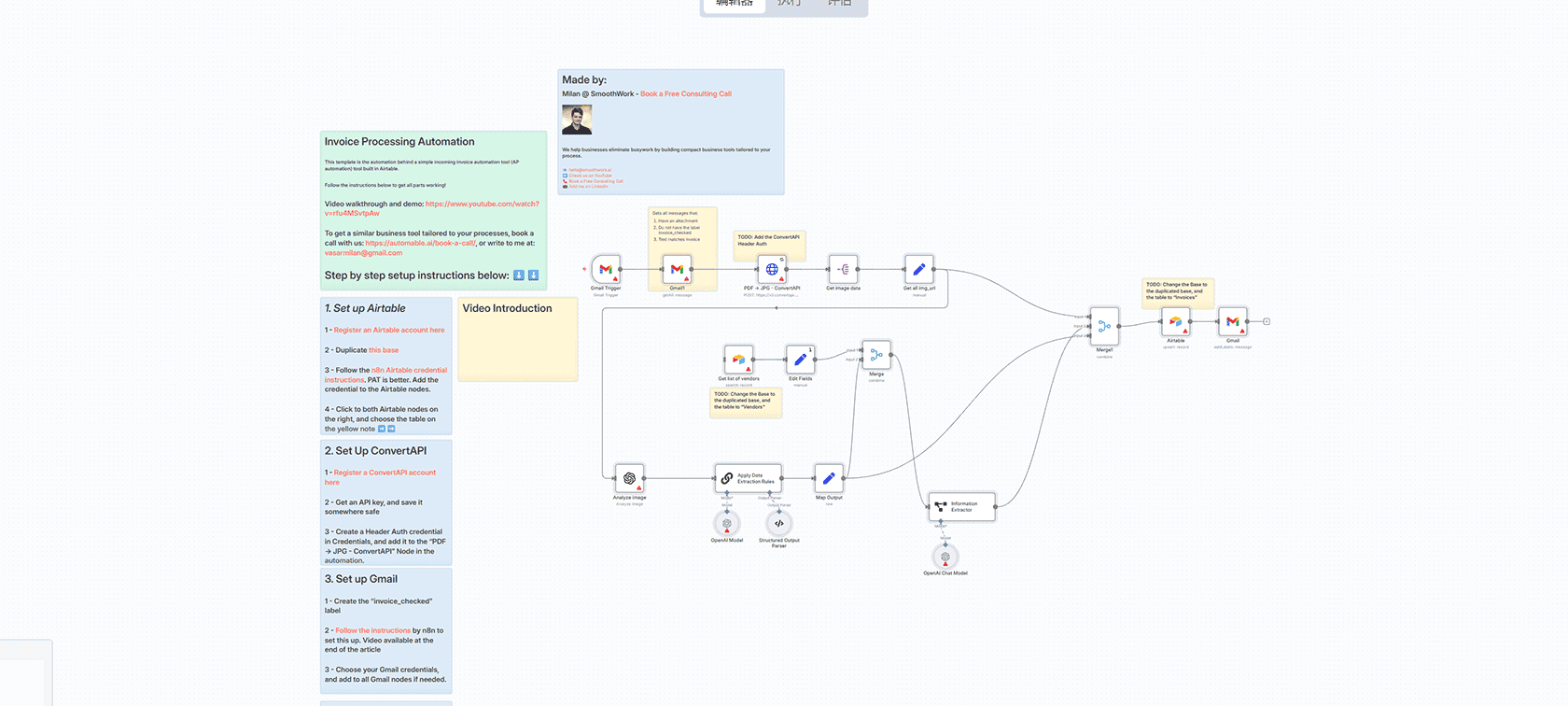
Task: Open the Structured Output Parser sub-node
Action: point(778,524)
